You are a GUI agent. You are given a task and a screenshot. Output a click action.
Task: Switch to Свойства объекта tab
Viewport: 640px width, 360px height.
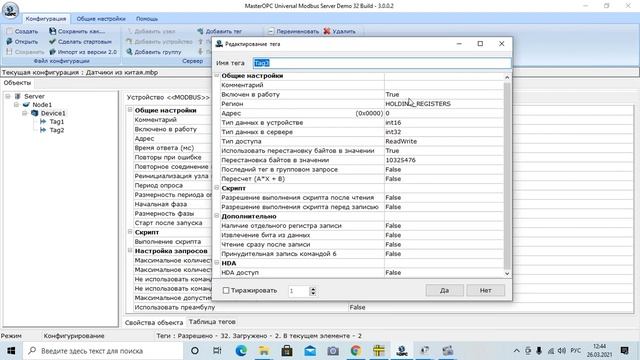tap(154, 322)
